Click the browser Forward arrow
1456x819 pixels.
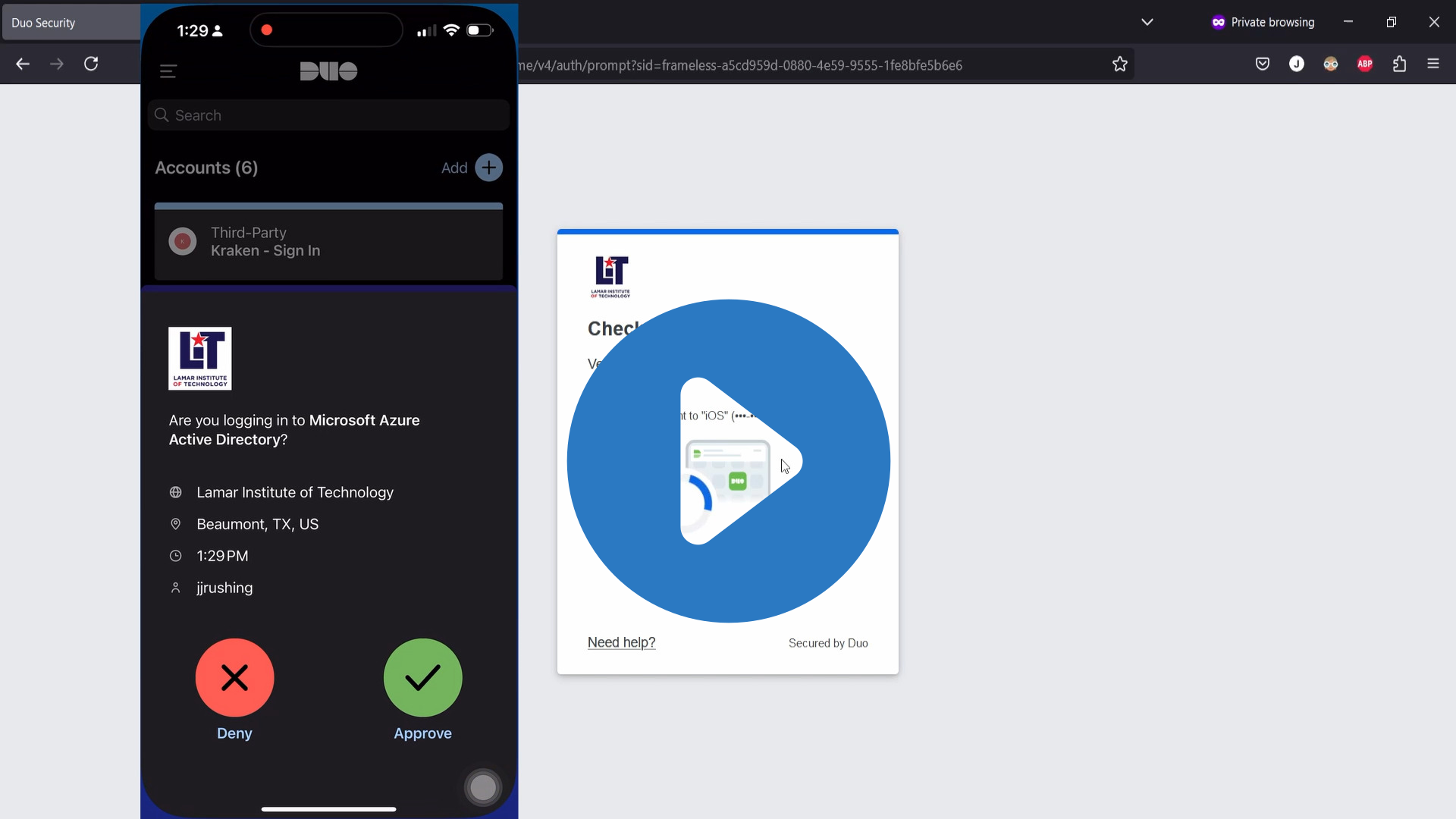(57, 64)
